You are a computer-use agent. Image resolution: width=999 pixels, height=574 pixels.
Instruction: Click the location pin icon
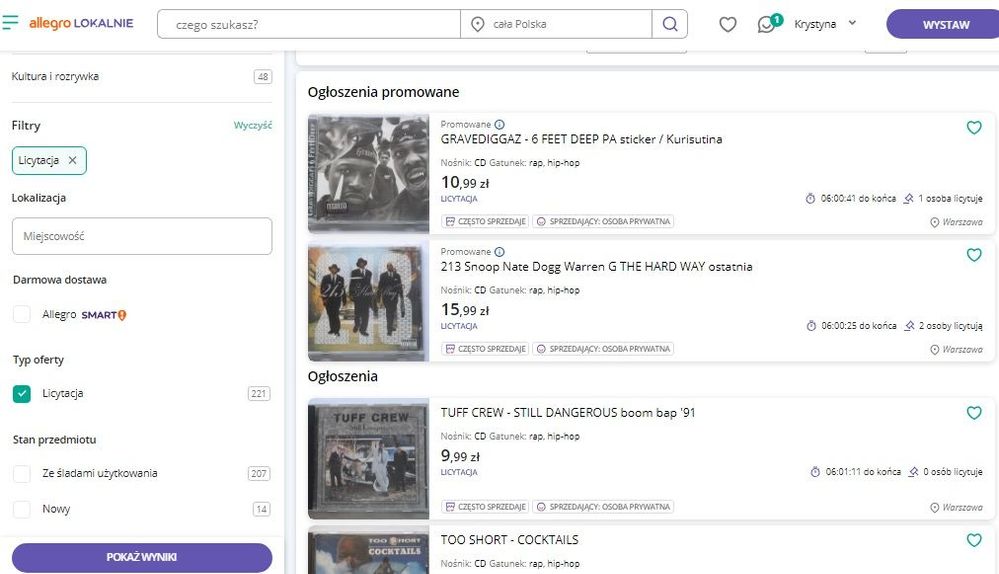pyautogui.click(x=477, y=24)
